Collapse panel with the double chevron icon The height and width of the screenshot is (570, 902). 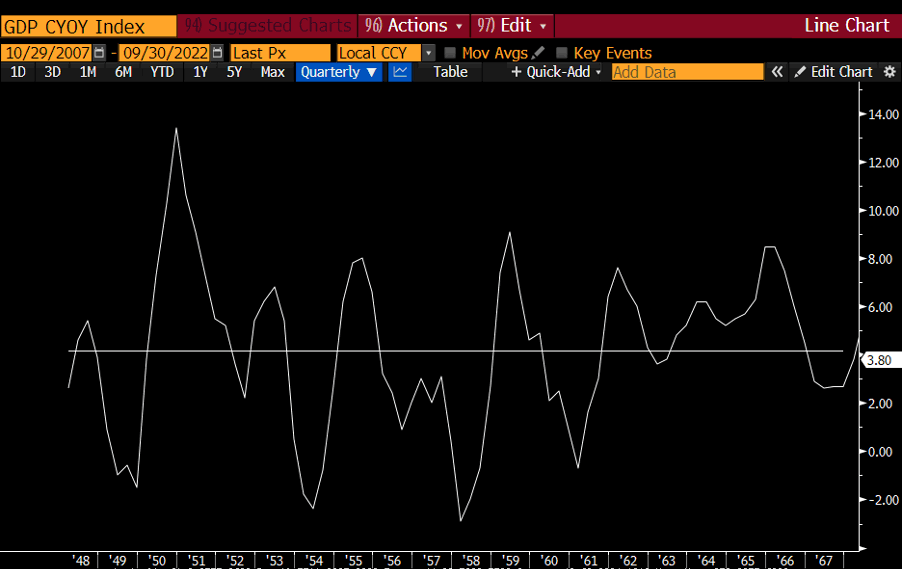777,72
